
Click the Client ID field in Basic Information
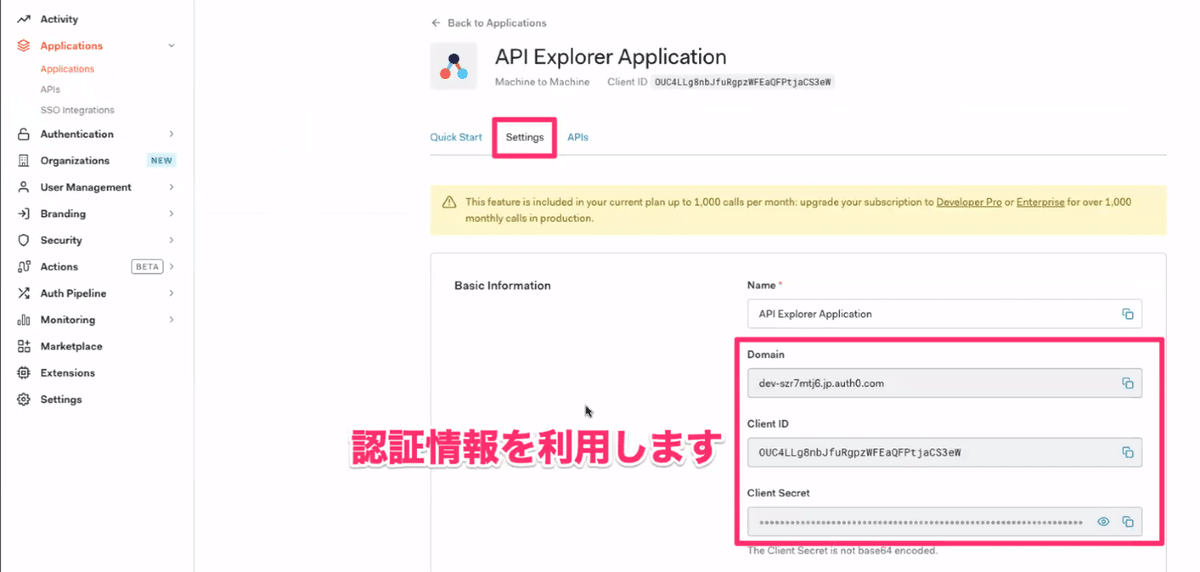[x=944, y=452]
